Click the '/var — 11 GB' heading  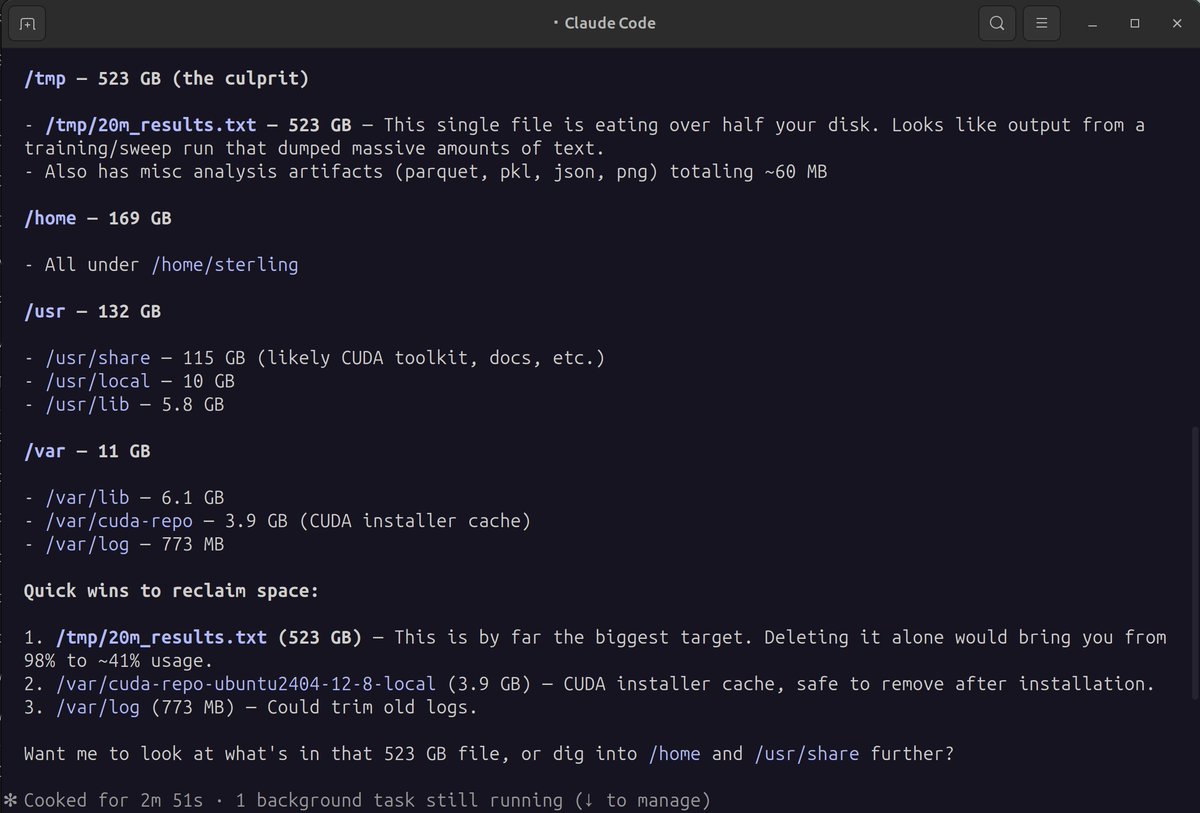pos(87,451)
